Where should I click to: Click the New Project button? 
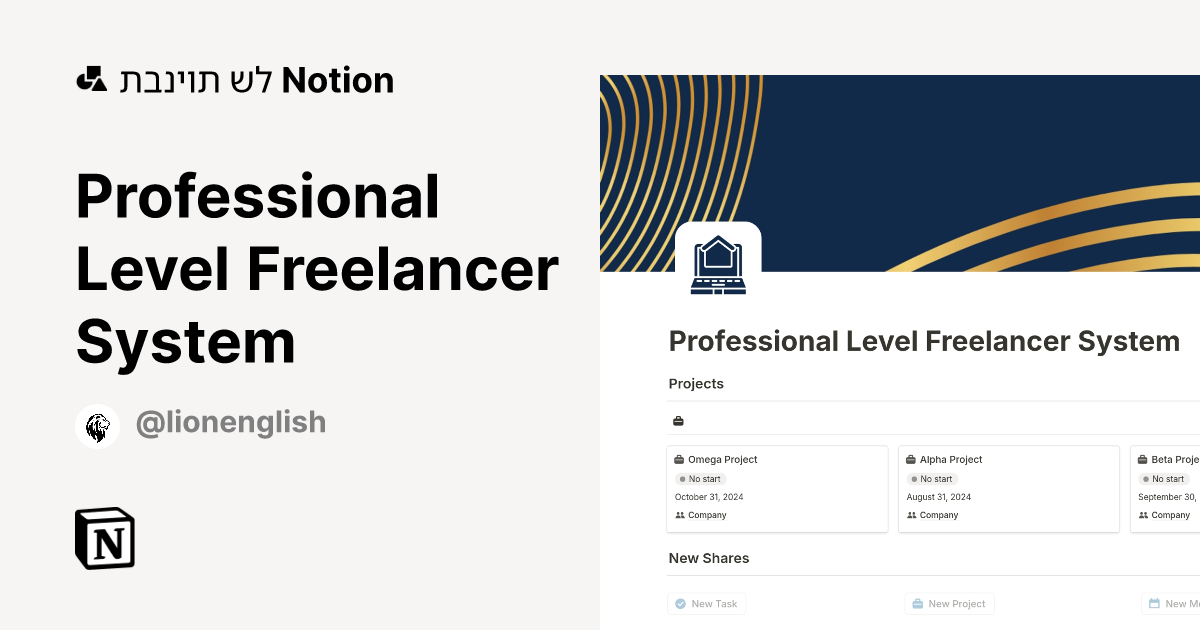(x=948, y=603)
